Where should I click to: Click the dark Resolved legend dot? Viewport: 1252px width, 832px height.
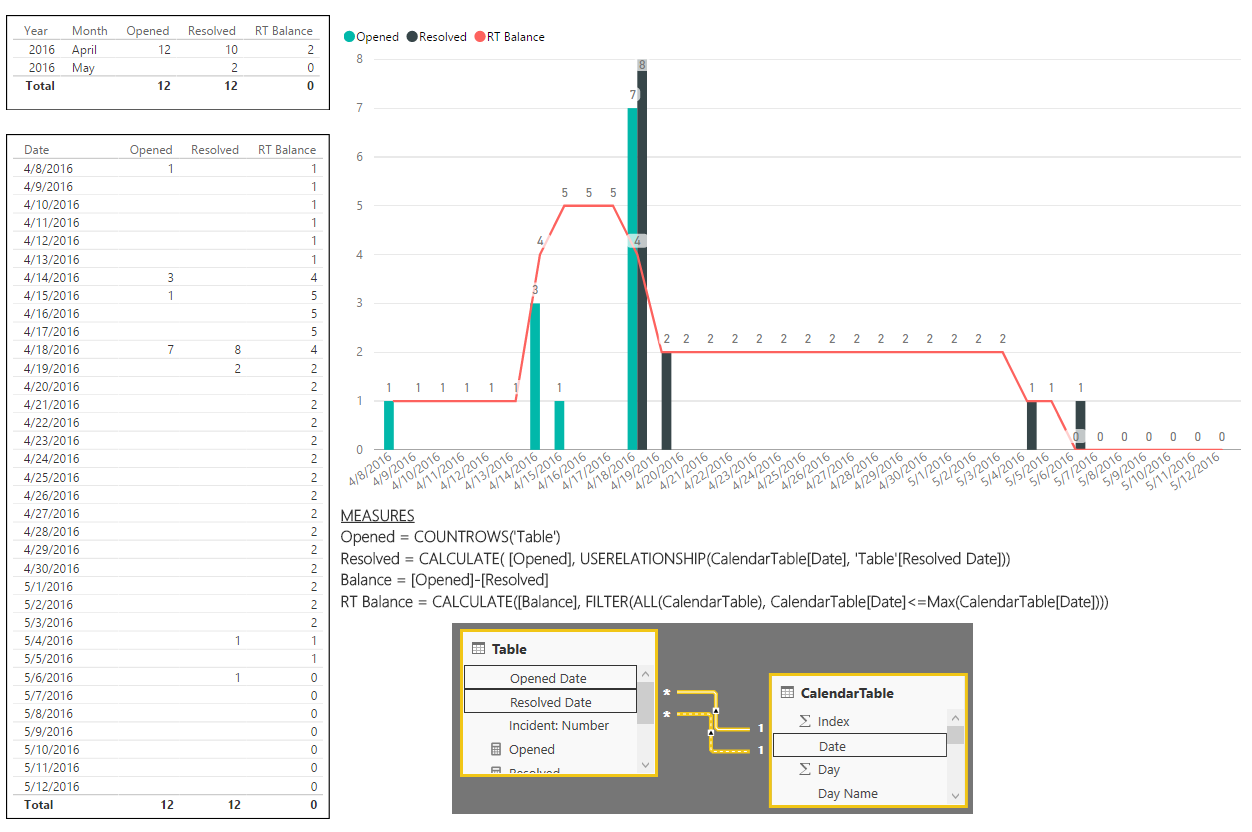click(413, 37)
